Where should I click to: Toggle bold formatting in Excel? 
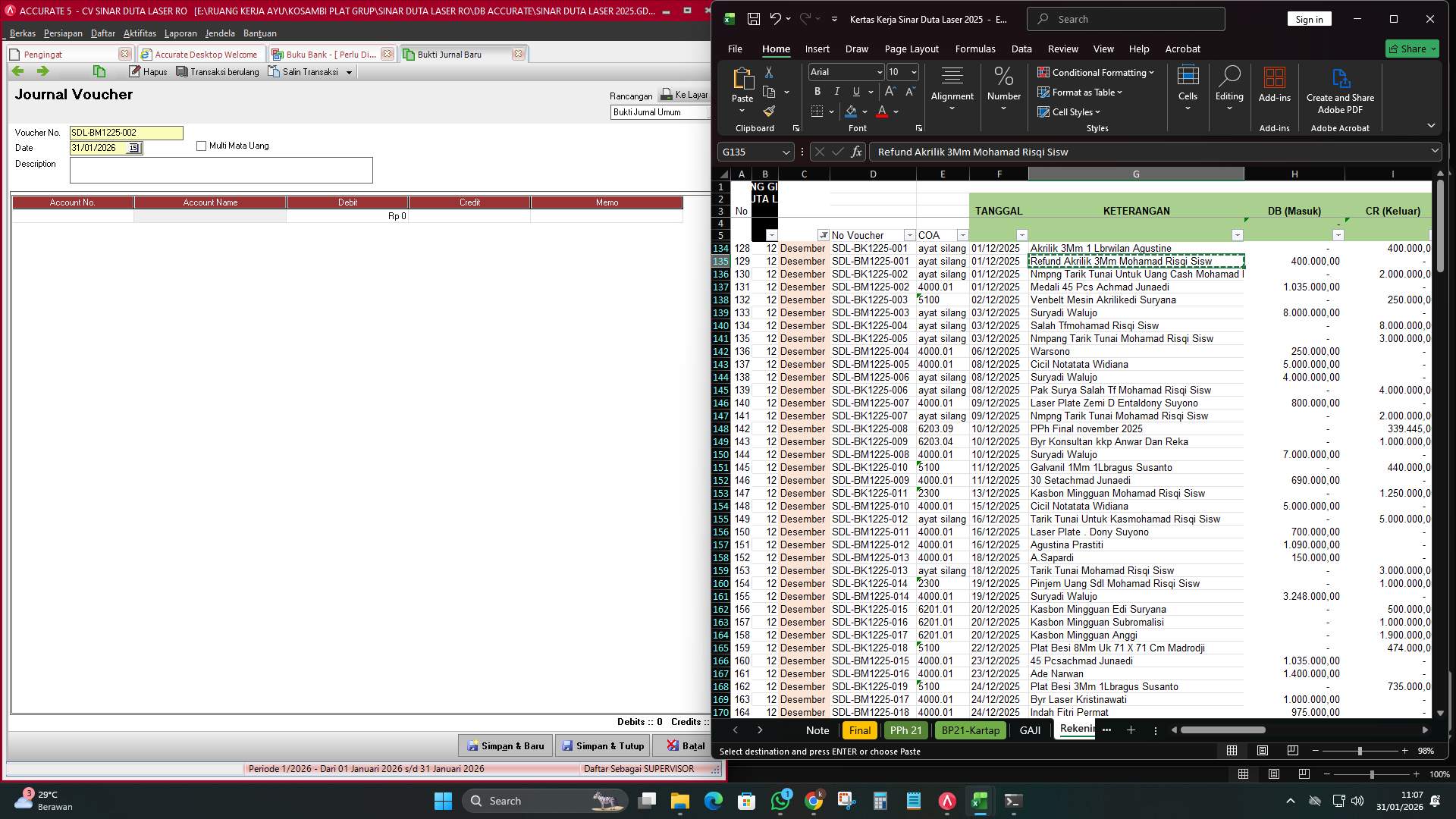coord(817,91)
